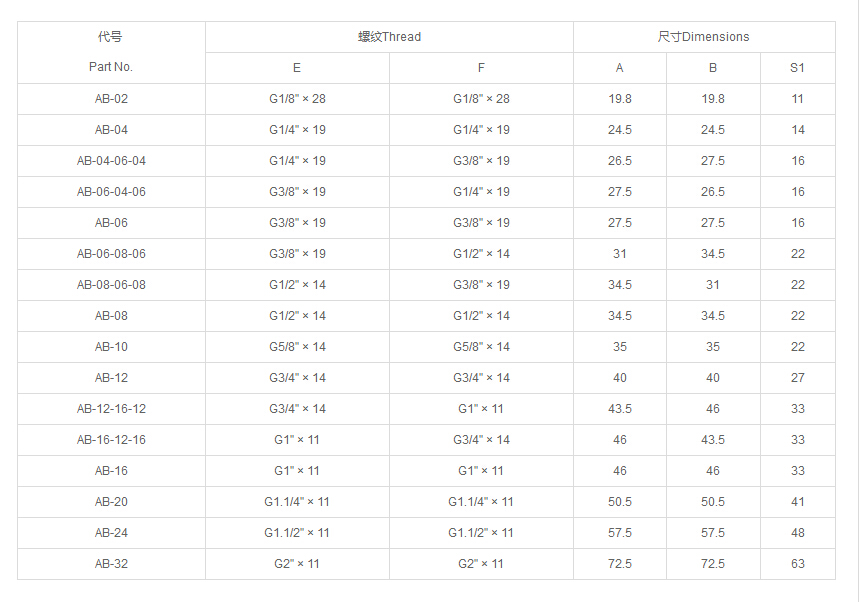Click the A dimension column header
The height and width of the screenshot is (602, 860).
(619, 68)
